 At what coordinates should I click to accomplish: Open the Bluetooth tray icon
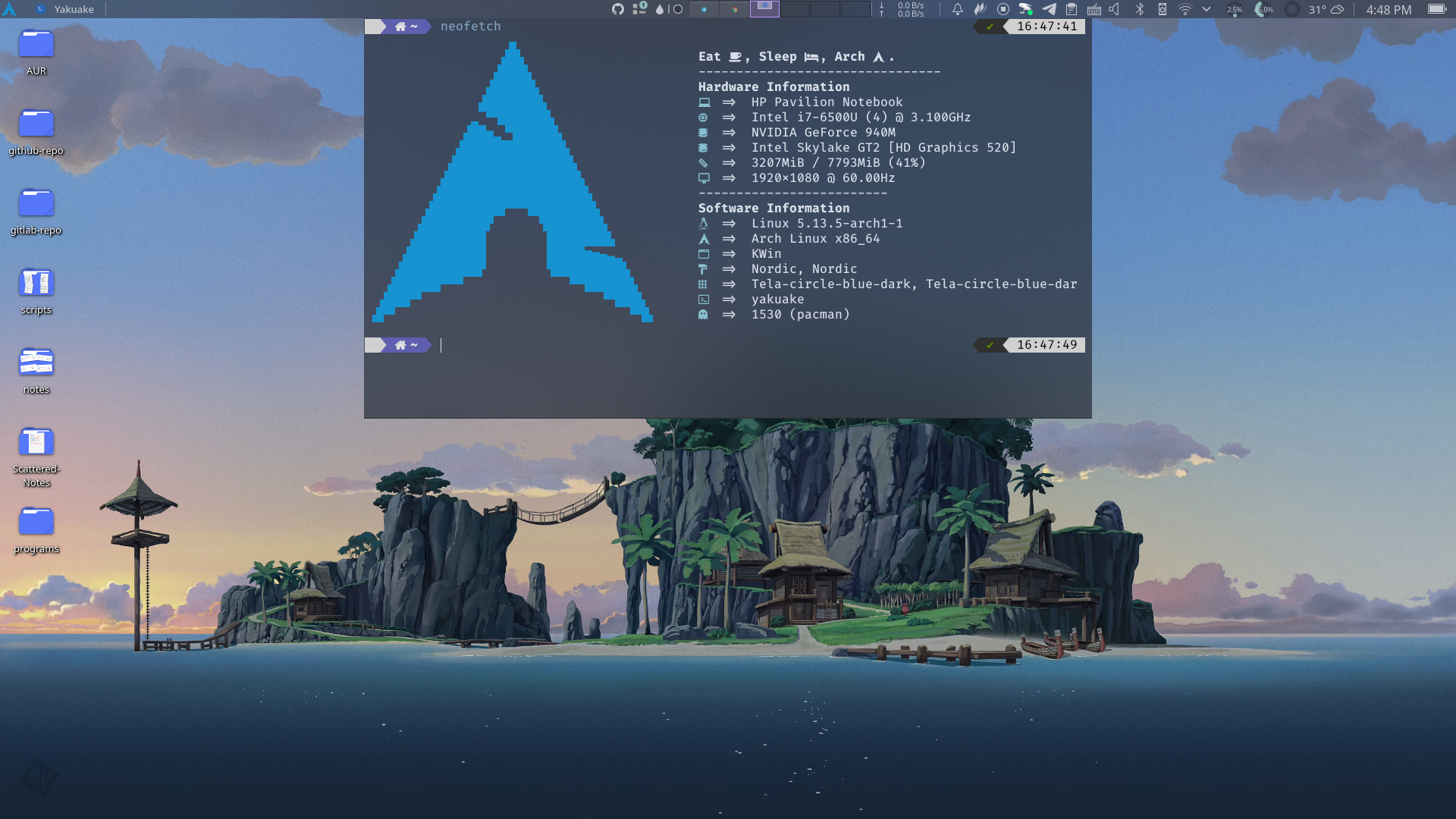1139,9
